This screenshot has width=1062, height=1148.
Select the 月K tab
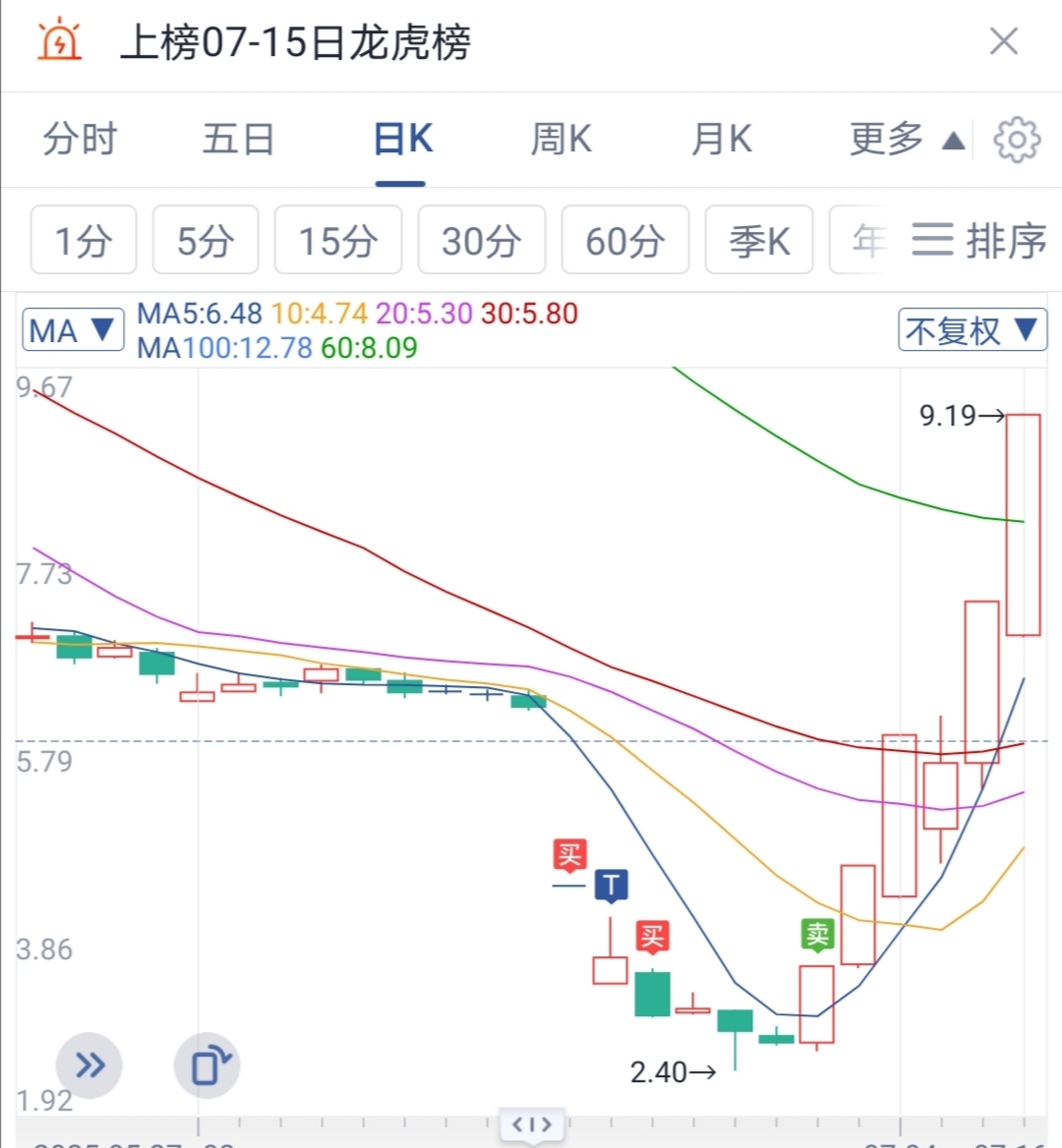(722, 140)
